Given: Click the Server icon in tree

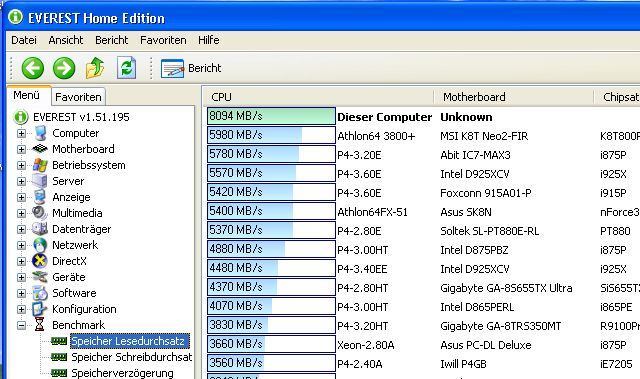Looking at the screenshot, I should pyautogui.click(x=40, y=181).
